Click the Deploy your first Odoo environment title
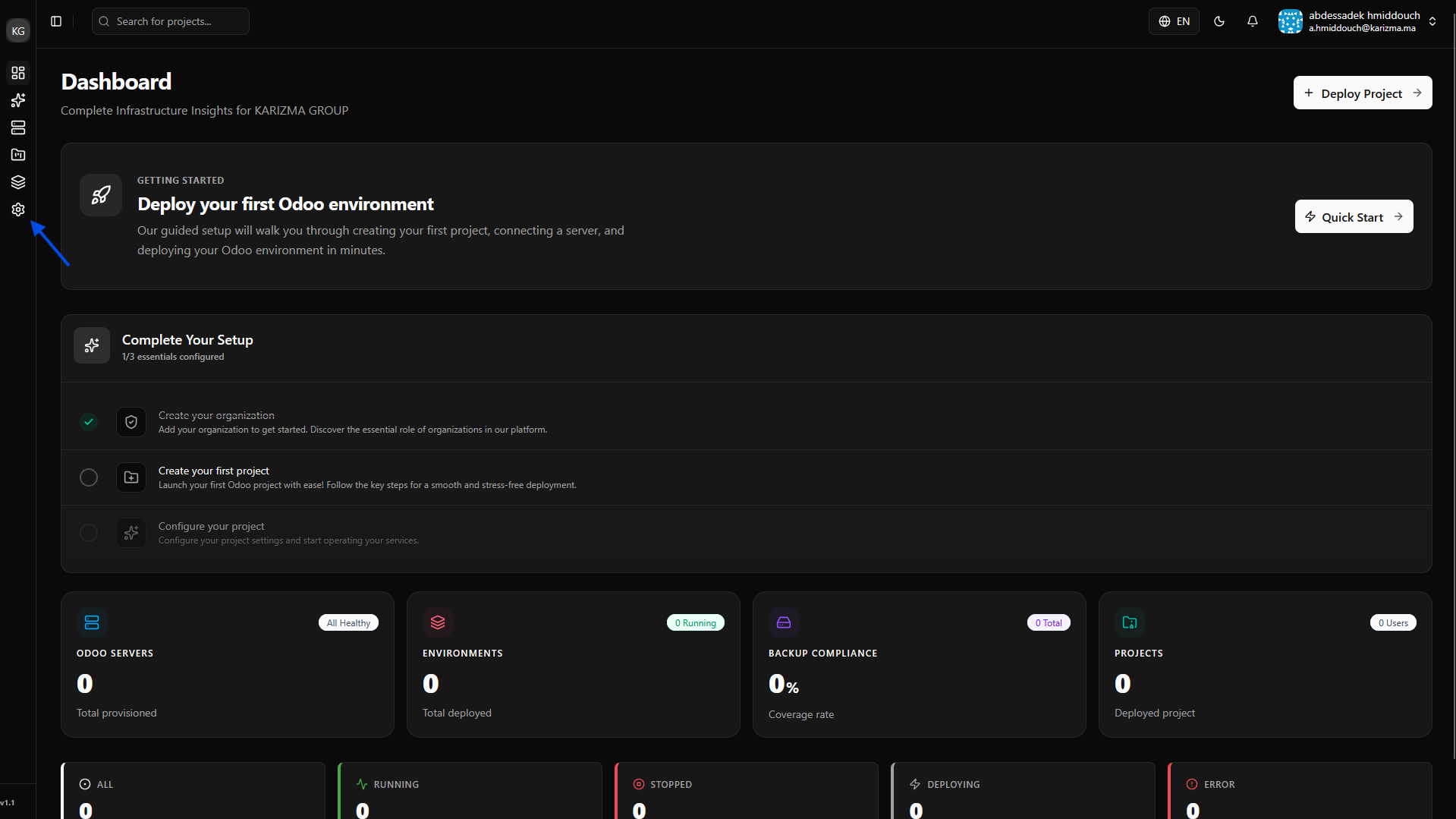 tap(285, 204)
